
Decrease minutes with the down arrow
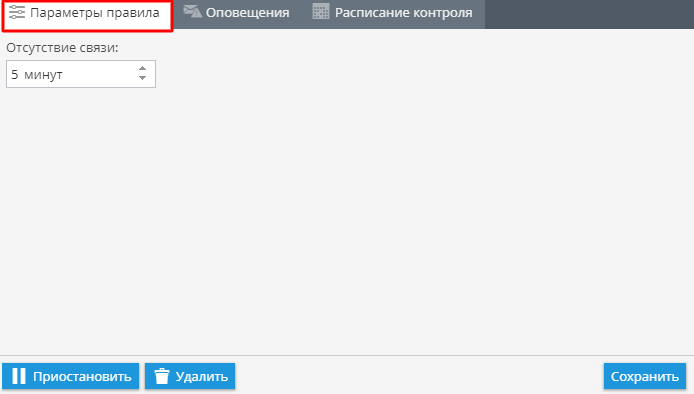[142, 78]
